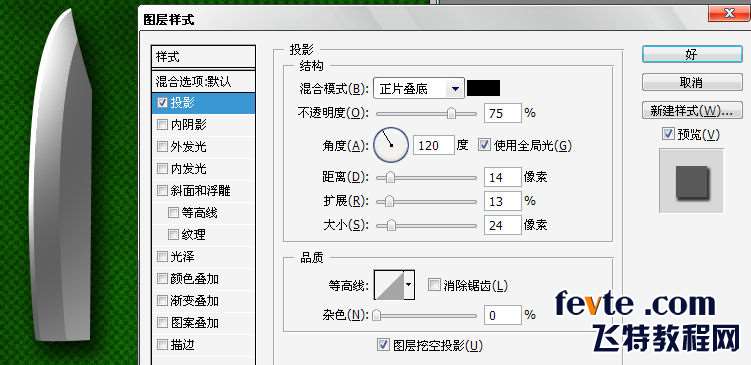Toggle the 预览 checkbox
751x365 pixels.
tap(668, 135)
